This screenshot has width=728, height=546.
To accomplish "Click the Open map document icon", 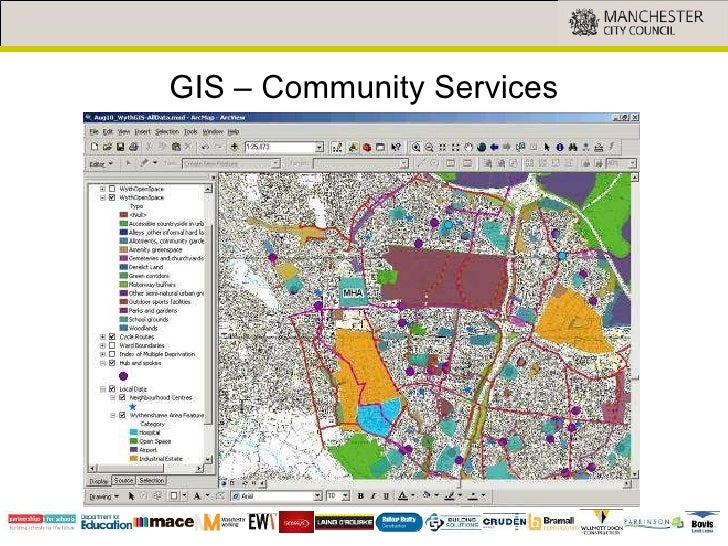I will coord(107,147).
